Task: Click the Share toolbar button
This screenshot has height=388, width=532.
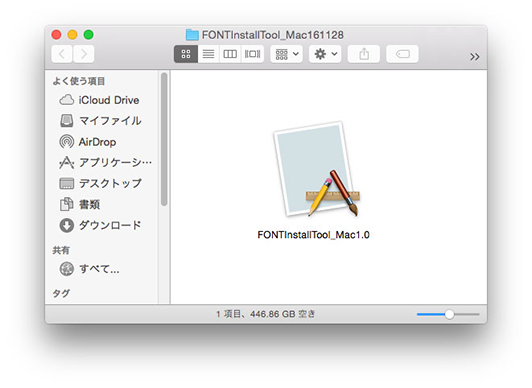Action: tap(364, 54)
